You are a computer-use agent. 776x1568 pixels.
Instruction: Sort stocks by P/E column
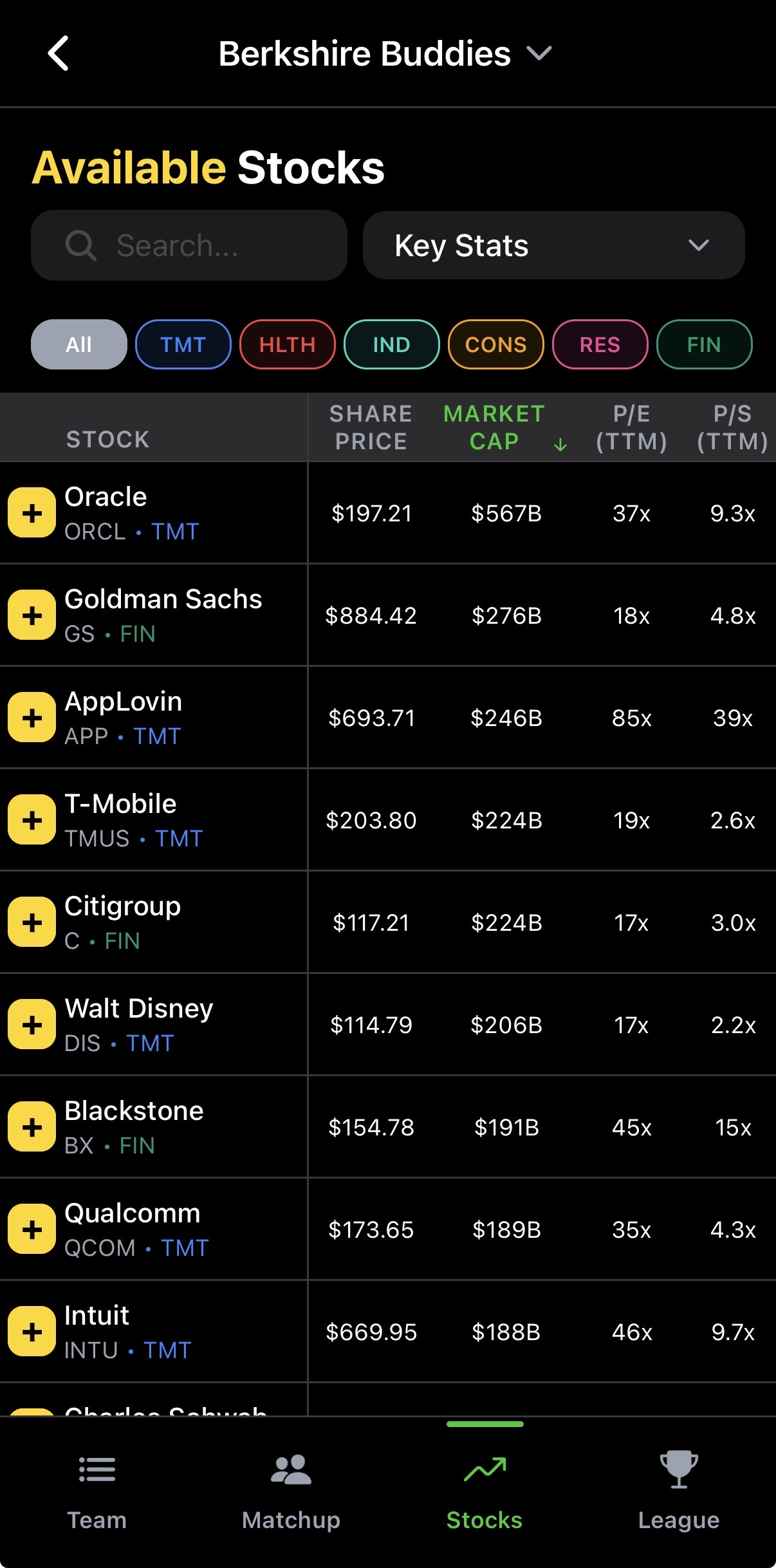[x=633, y=427]
